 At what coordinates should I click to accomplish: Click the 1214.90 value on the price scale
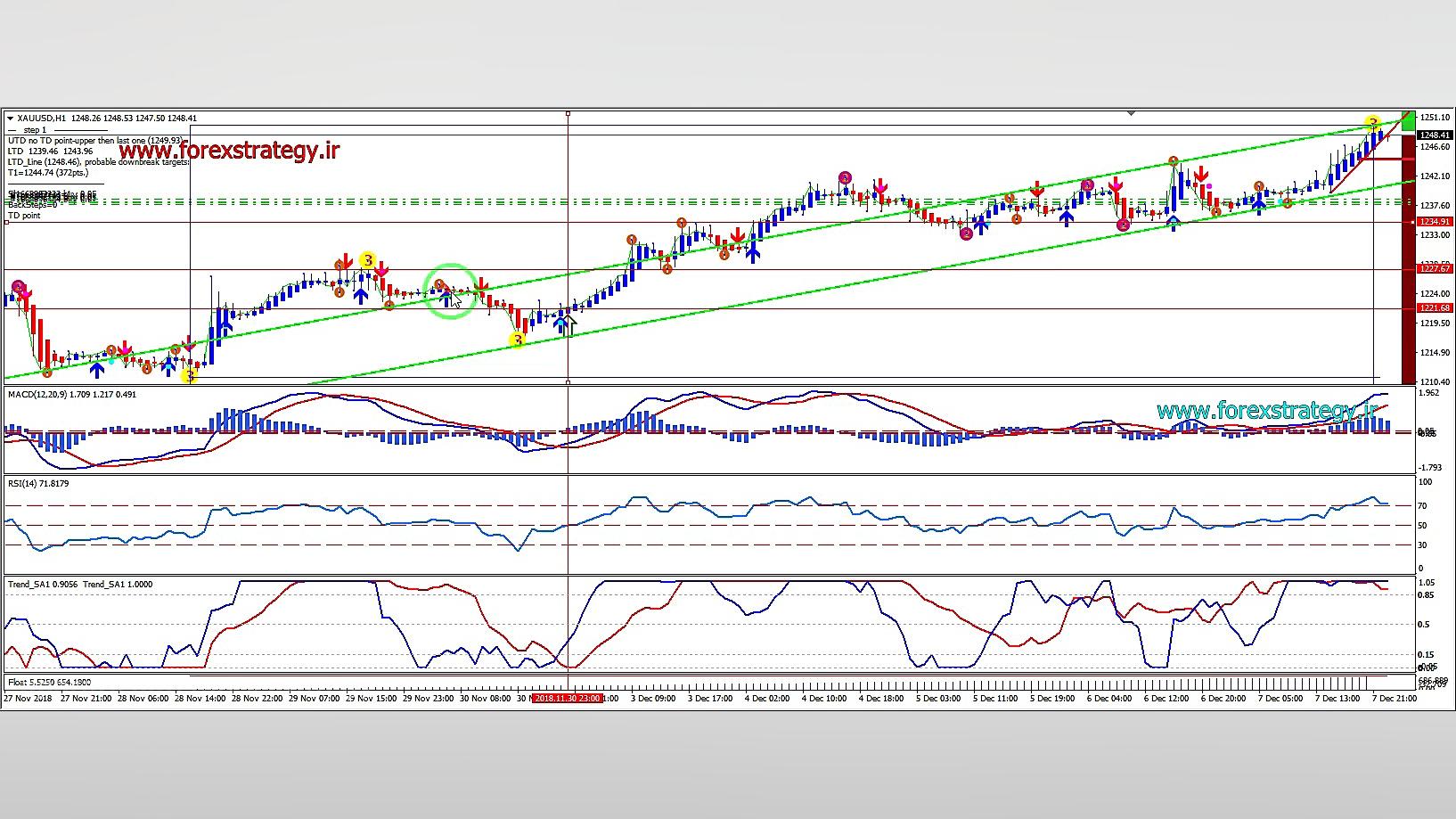coord(1435,353)
